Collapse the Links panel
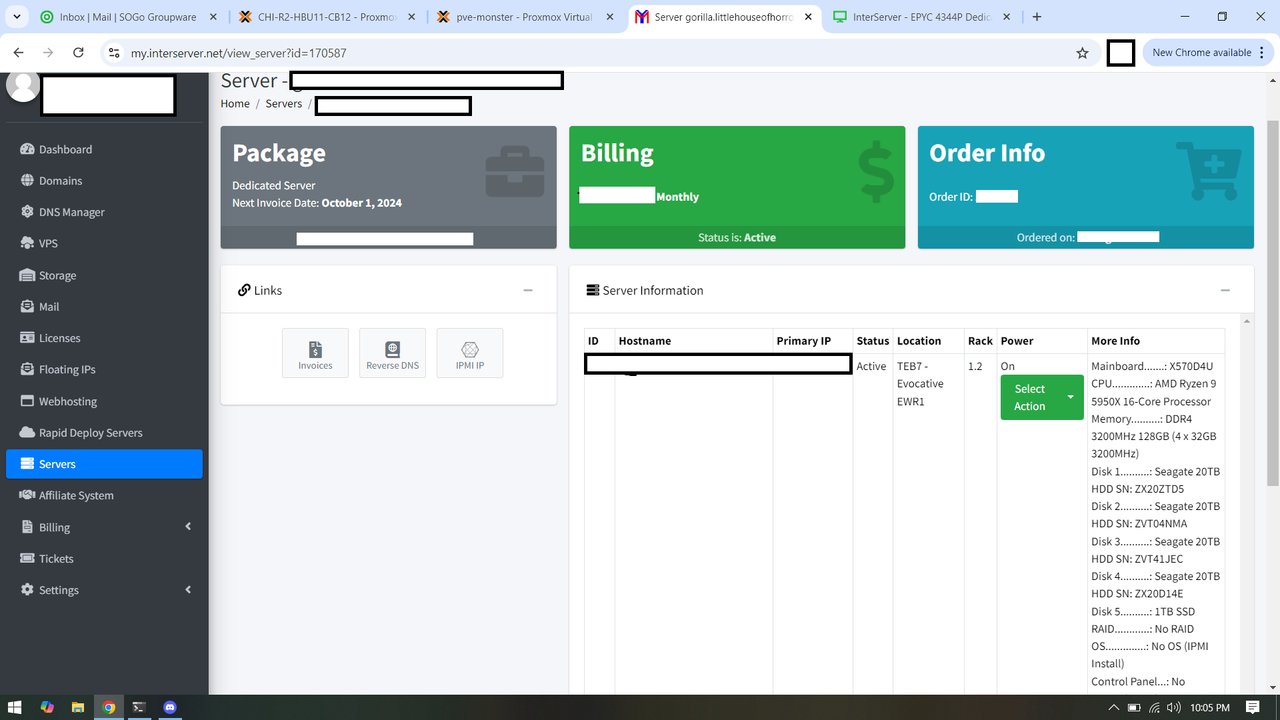The image size is (1280, 720). click(x=528, y=291)
